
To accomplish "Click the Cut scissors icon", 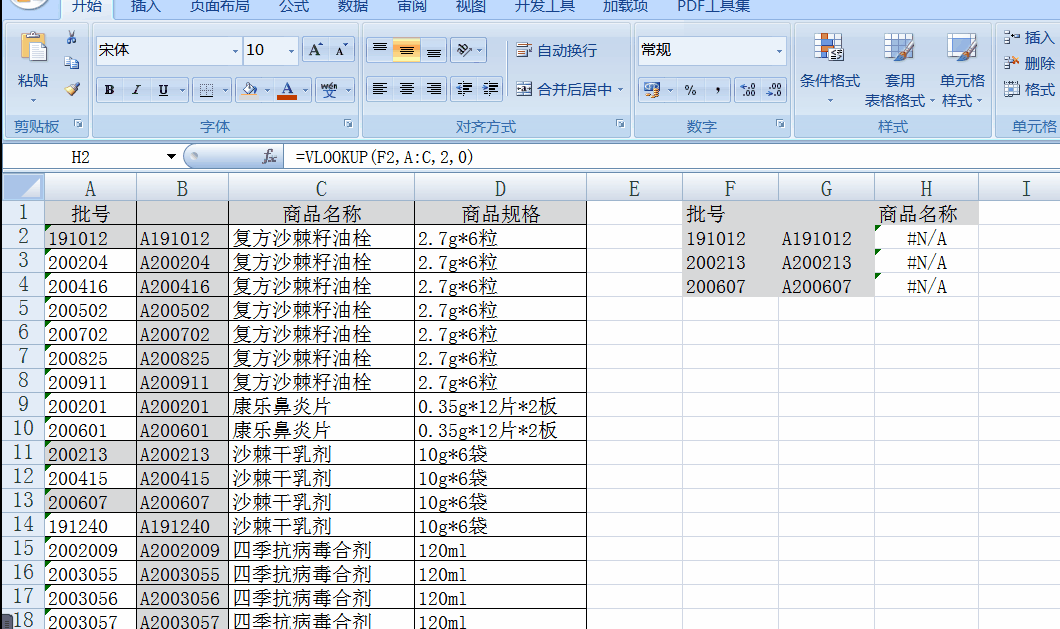I will coord(72,37).
